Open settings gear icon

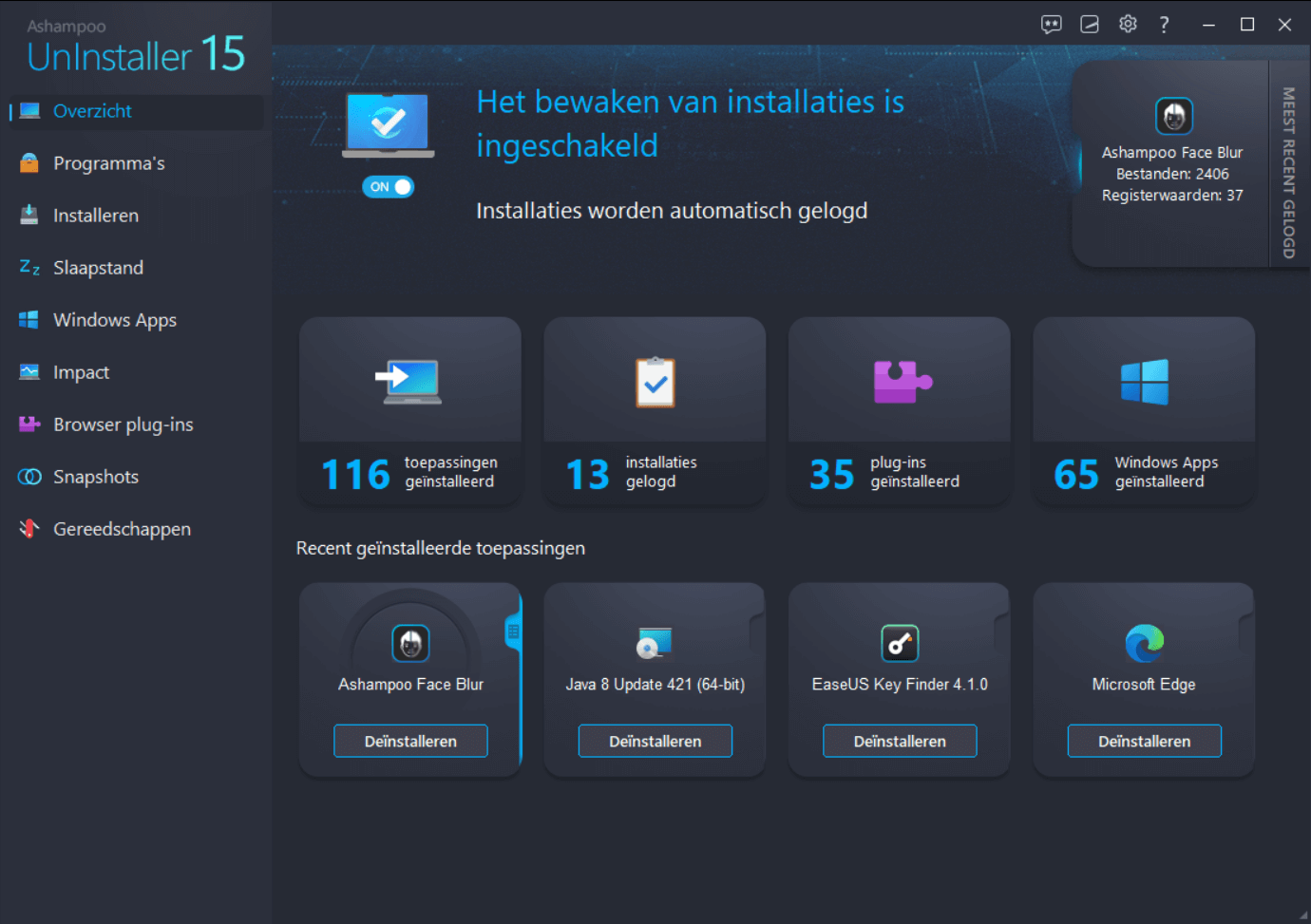[1128, 25]
